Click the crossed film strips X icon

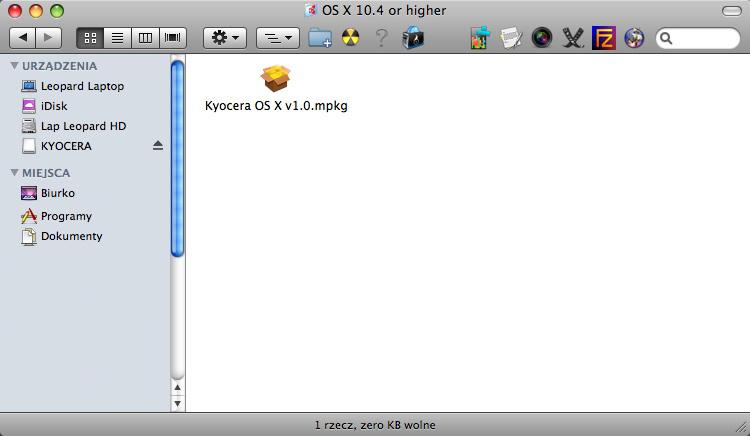coord(573,38)
